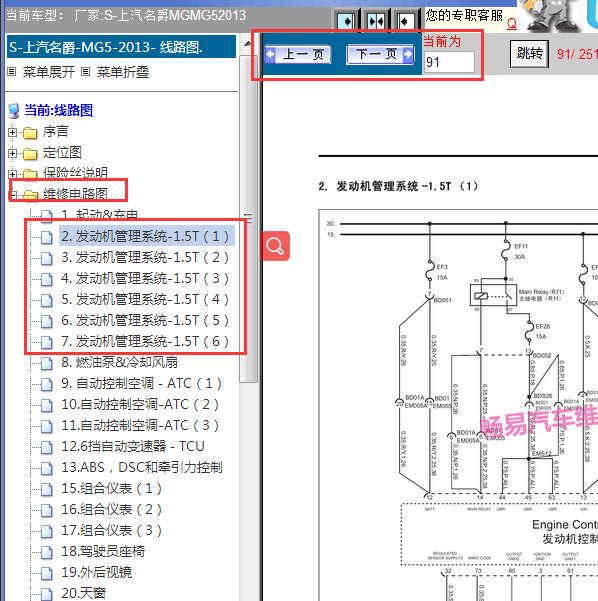Collapse the 维修电路图 folder
Screen dimensions: 598x601
click(x=12, y=195)
